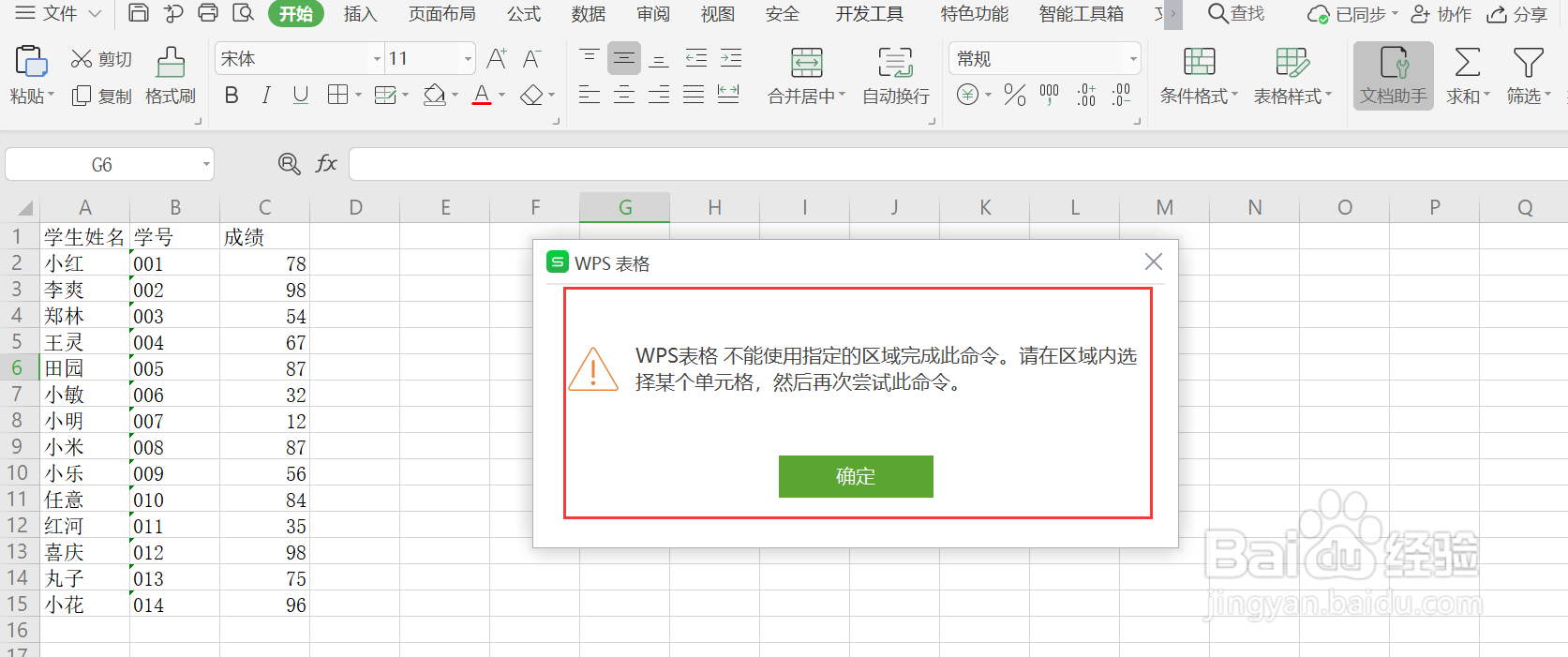Increase decimal places icon
1568x657 pixels.
pyautogui.click(x=1085, y=95)
